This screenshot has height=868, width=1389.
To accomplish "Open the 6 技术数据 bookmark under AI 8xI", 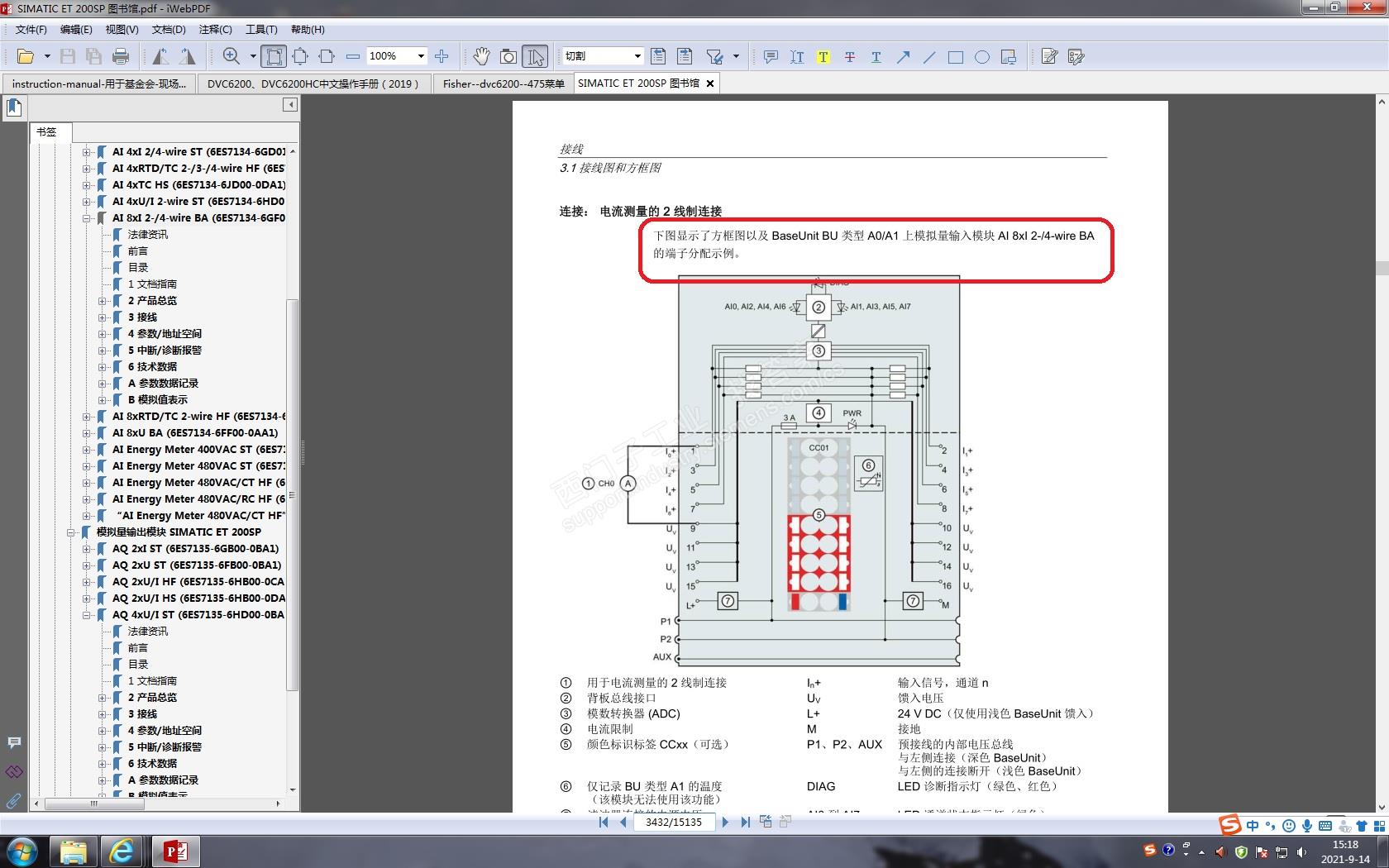I will click(x=152, y=367).
